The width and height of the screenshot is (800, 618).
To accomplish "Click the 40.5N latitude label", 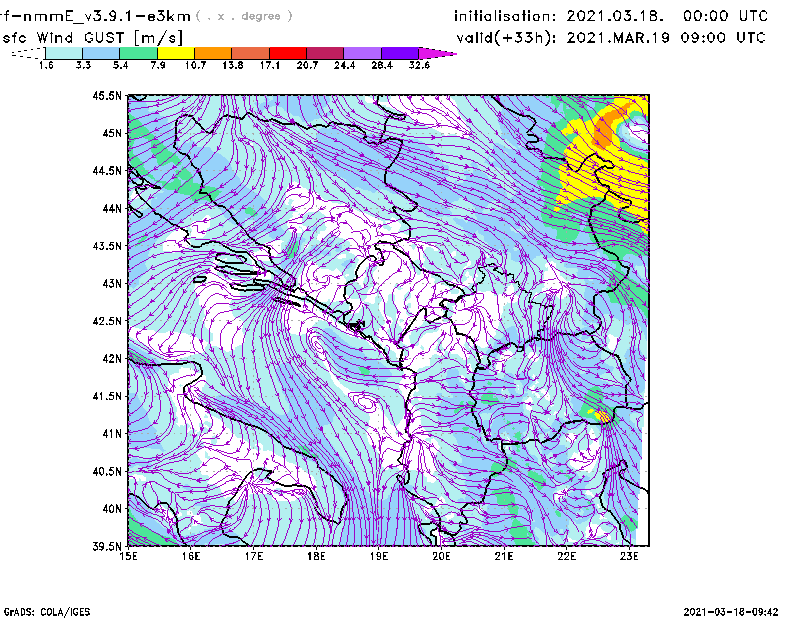I will 108,471.
